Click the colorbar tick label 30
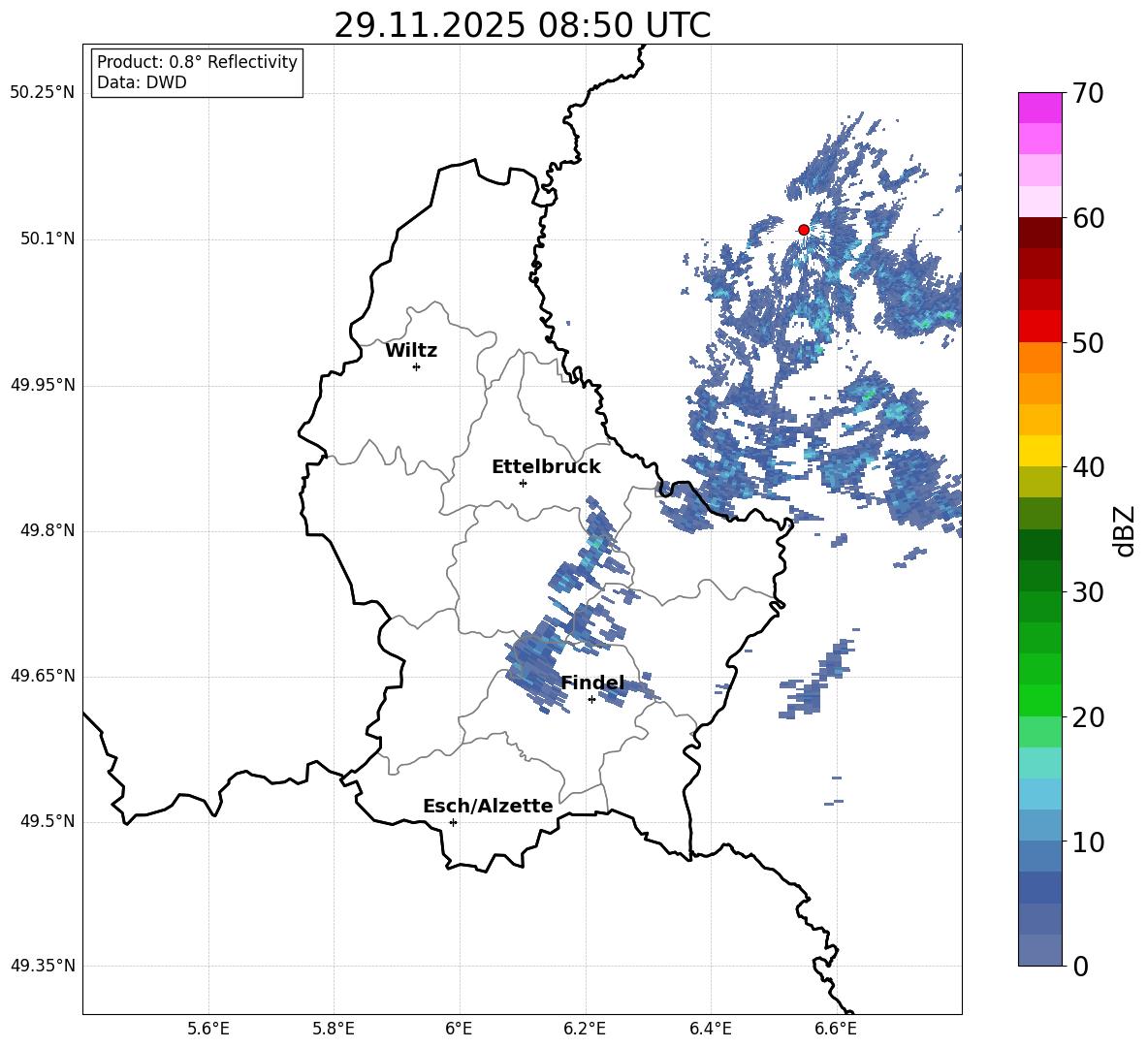1148x1048 pixels. 1088,592
